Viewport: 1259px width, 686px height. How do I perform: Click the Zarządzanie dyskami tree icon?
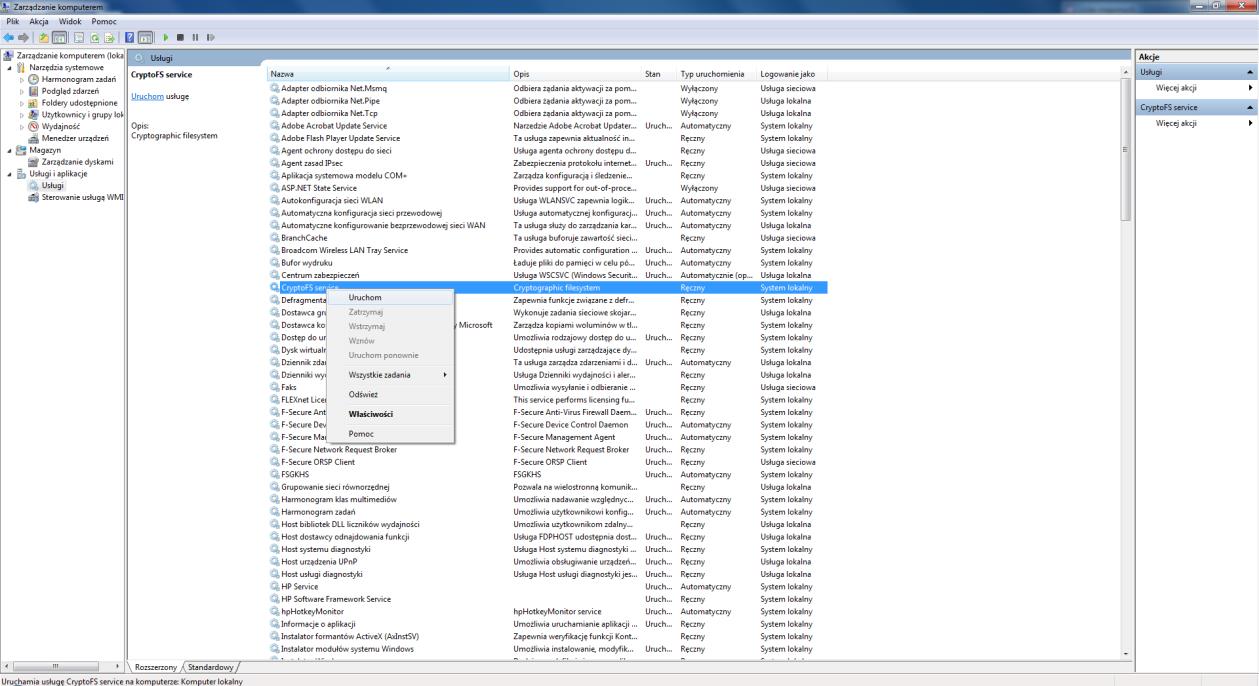[34, 161]
